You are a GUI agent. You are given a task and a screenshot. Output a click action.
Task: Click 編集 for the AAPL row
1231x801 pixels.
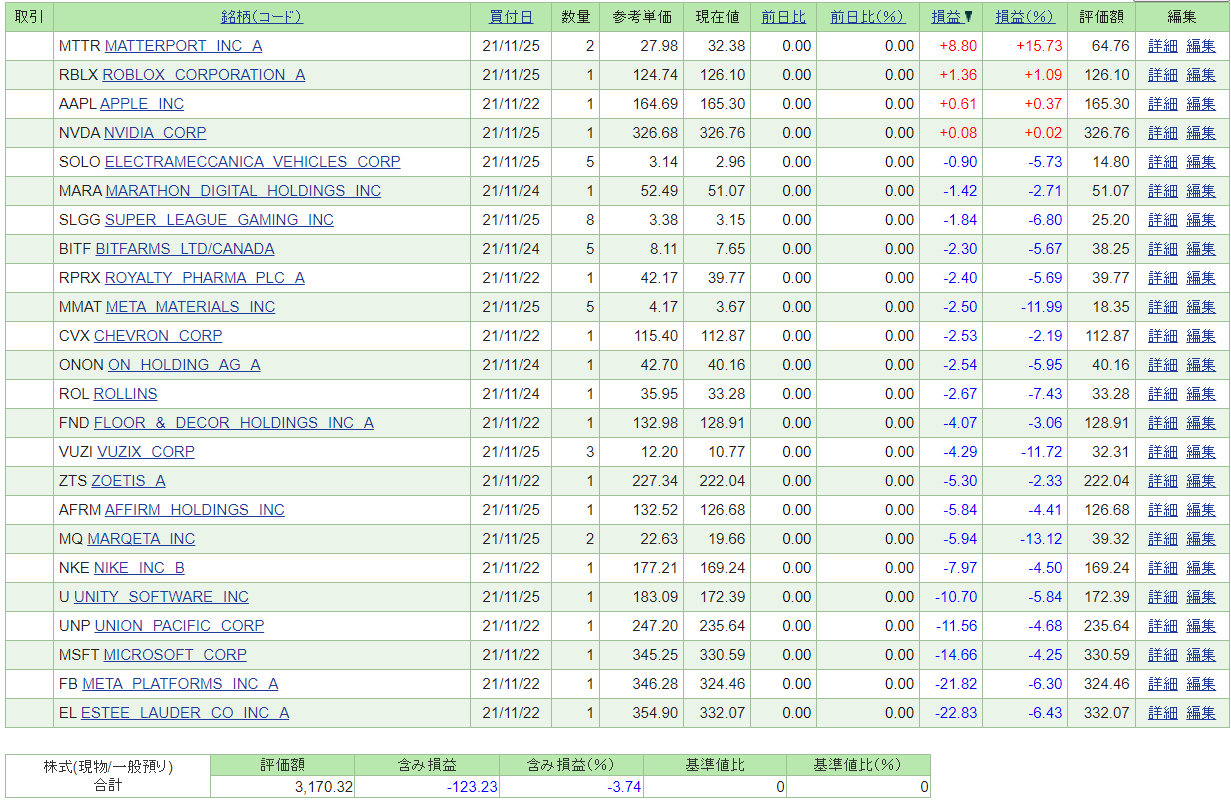point(1201,104)
